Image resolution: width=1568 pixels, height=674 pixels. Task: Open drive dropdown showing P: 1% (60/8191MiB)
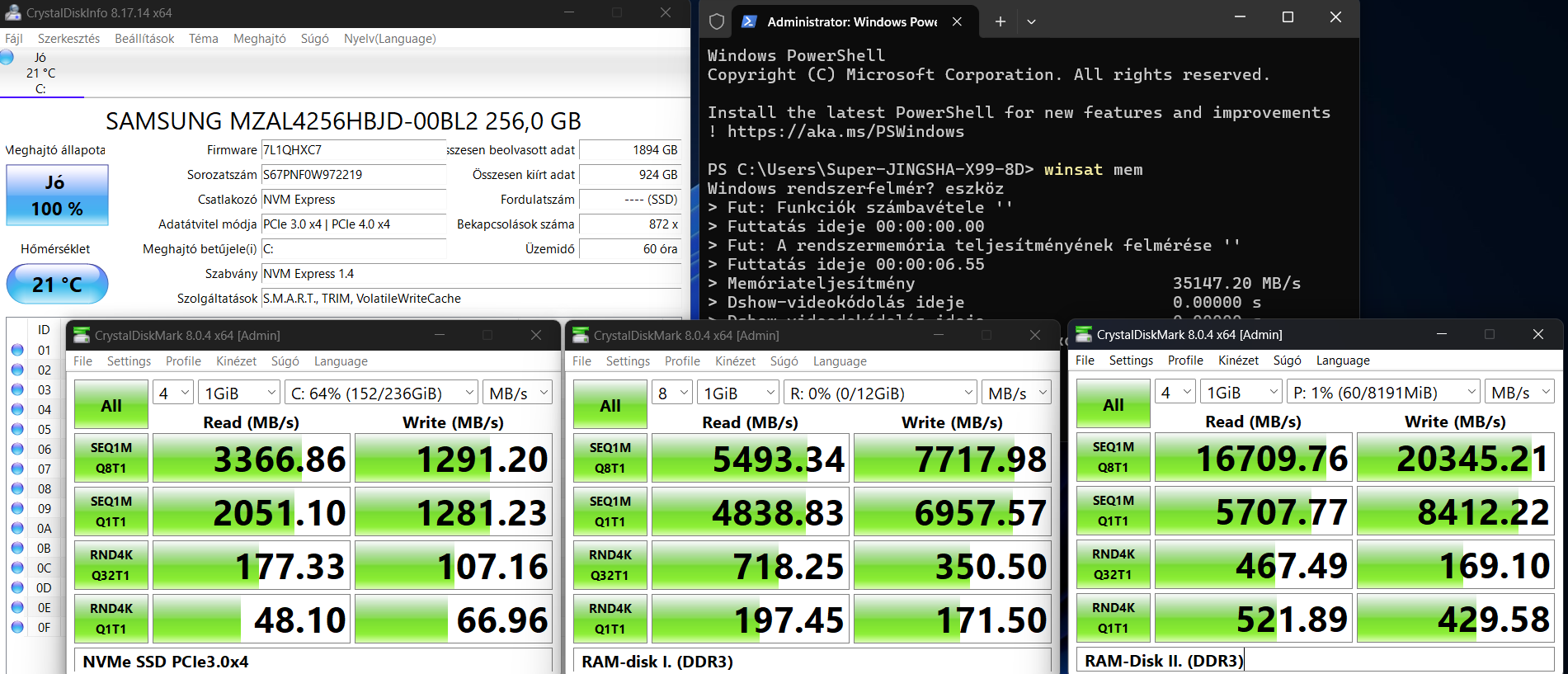click(1384, 393)
